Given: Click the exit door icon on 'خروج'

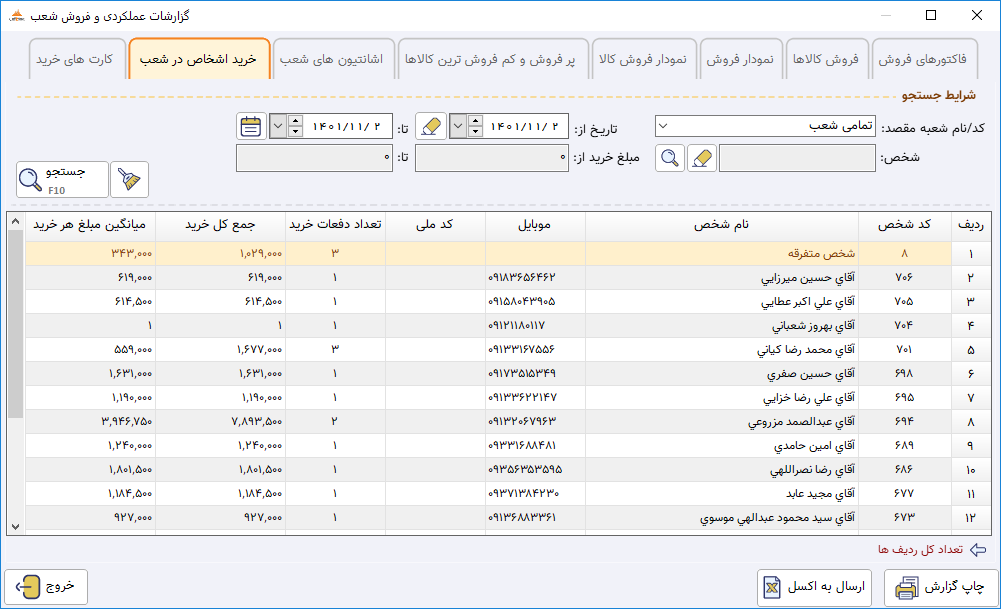Looking at the screenshot, I should (28, 587).
